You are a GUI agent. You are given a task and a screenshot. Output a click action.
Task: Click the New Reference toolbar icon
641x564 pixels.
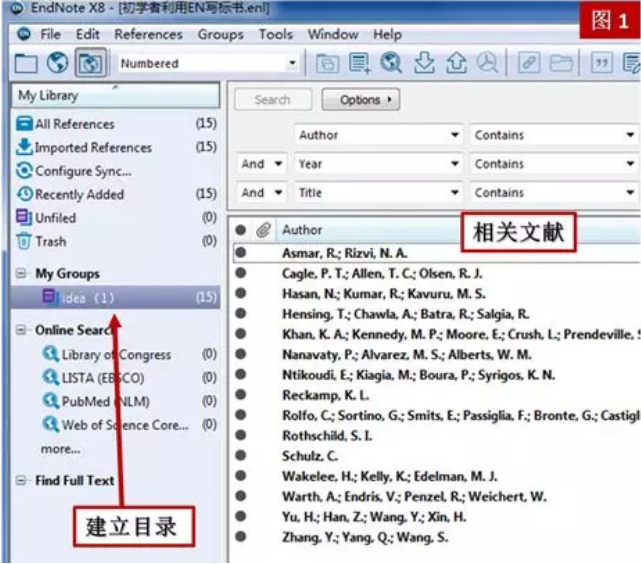coord(359,63)
